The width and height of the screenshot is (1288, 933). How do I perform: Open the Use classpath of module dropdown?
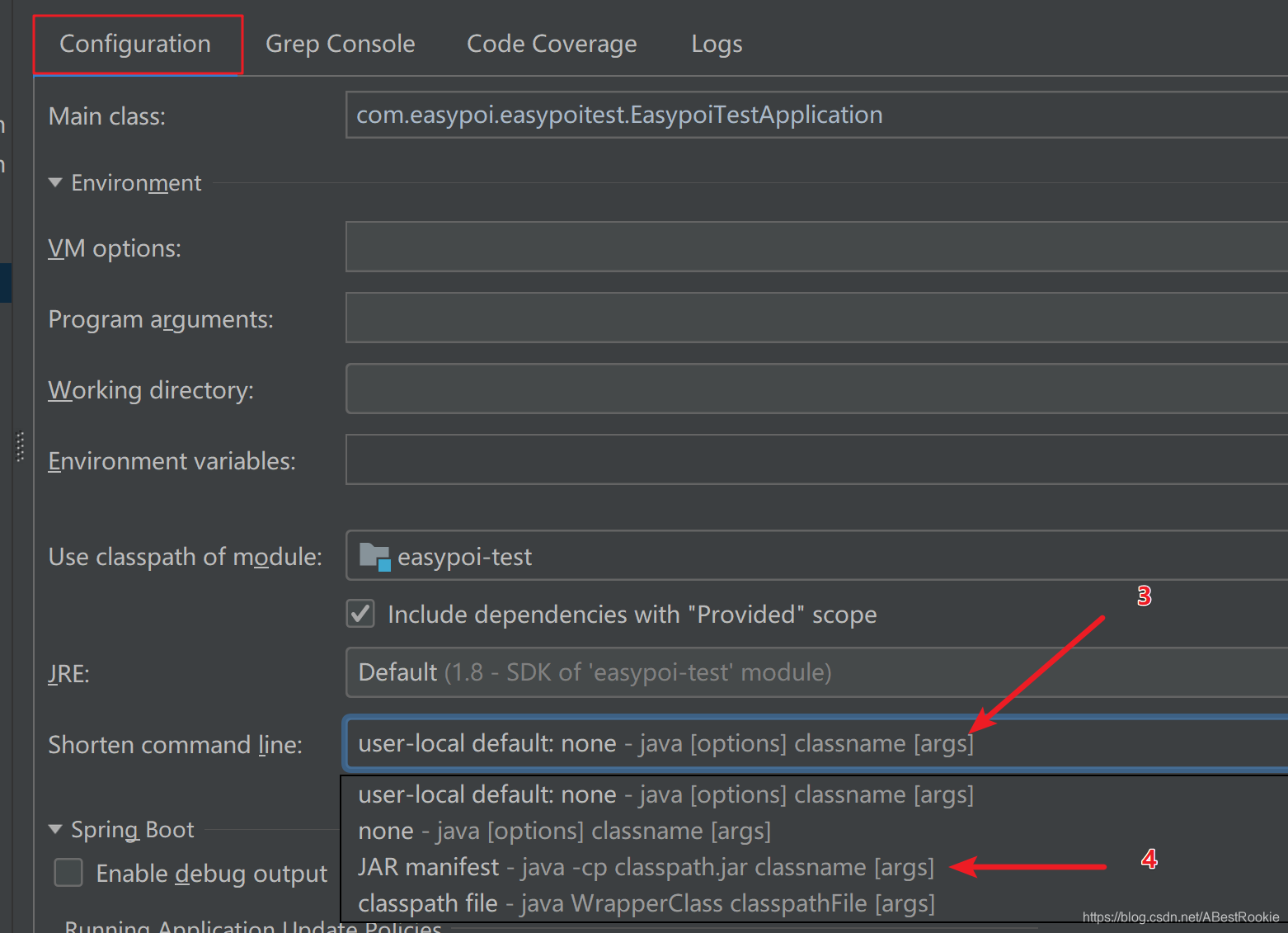click(816, 555)
